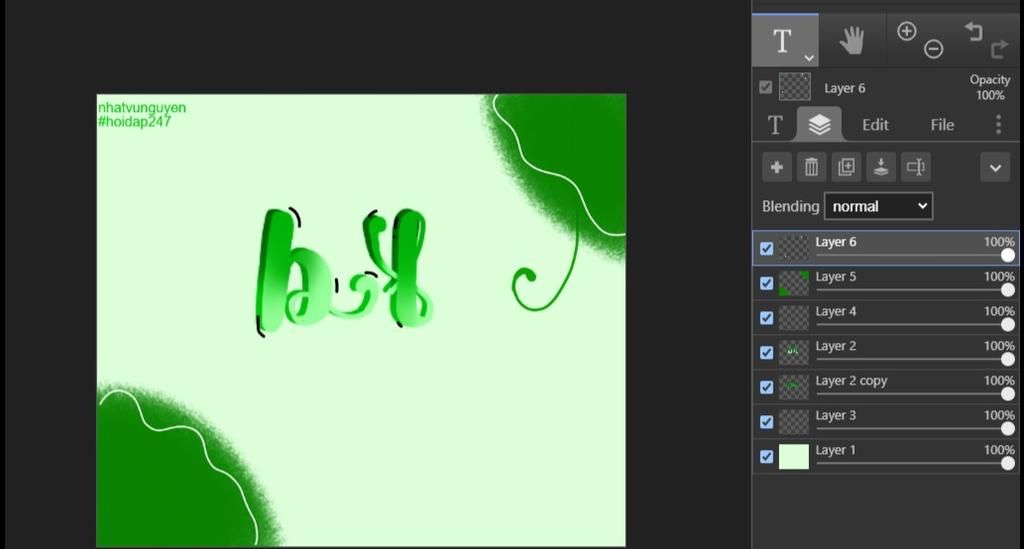Delete the selected layer

811,167
